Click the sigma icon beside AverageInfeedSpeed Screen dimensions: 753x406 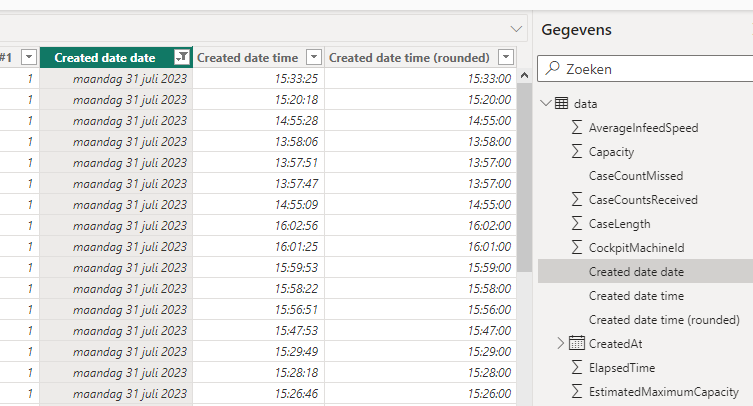577,127
